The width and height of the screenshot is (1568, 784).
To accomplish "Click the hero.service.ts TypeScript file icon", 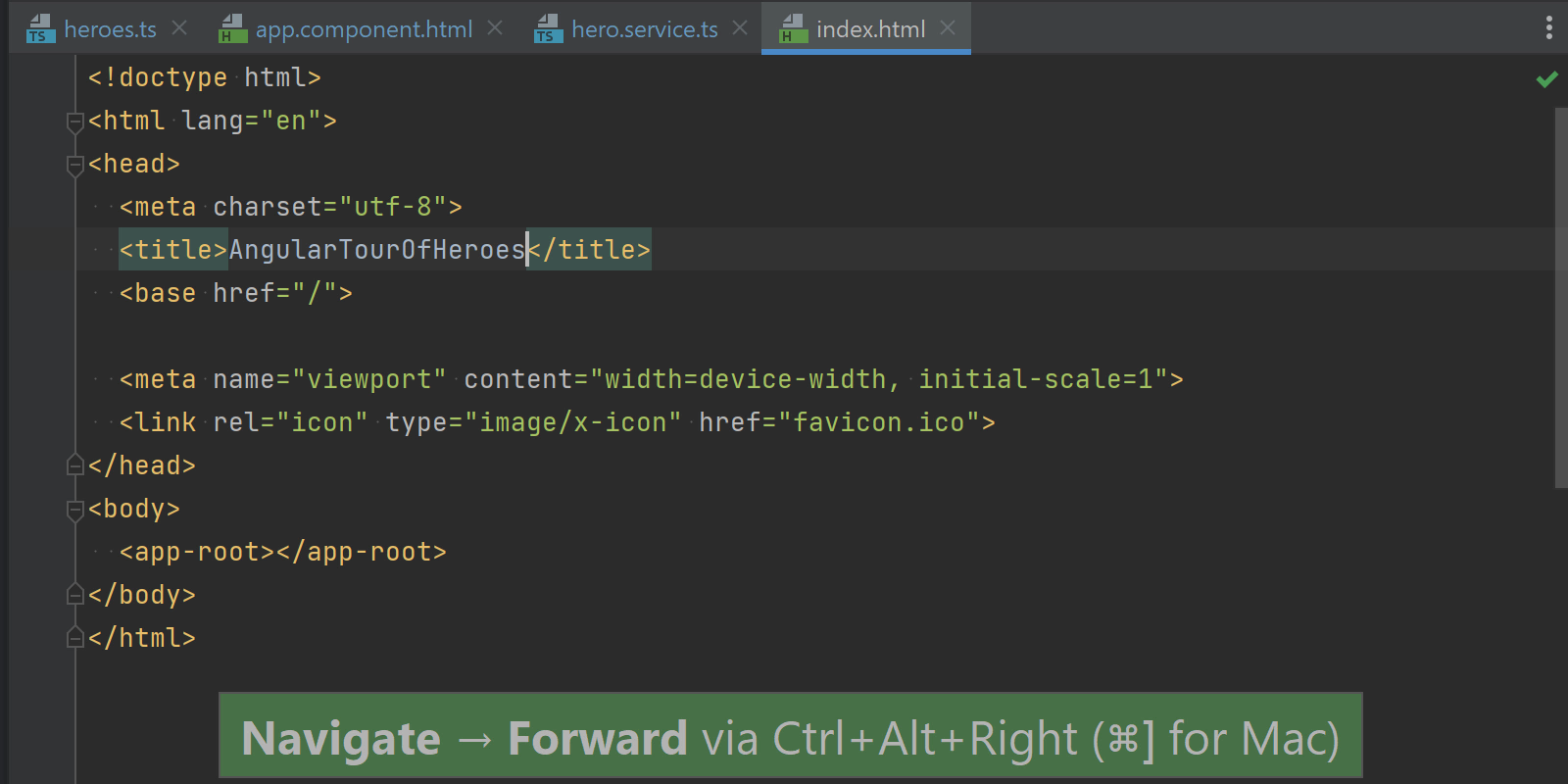I will (548, 29).
